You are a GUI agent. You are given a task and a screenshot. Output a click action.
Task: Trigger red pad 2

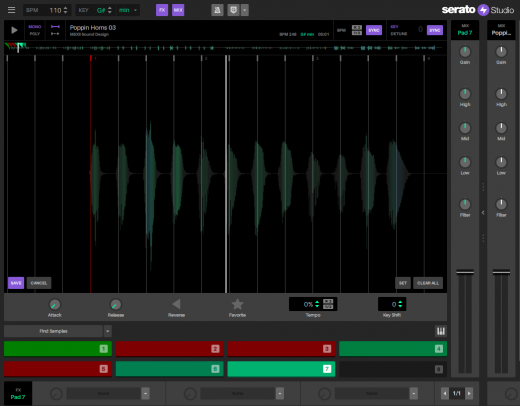[x=169, y=349]
